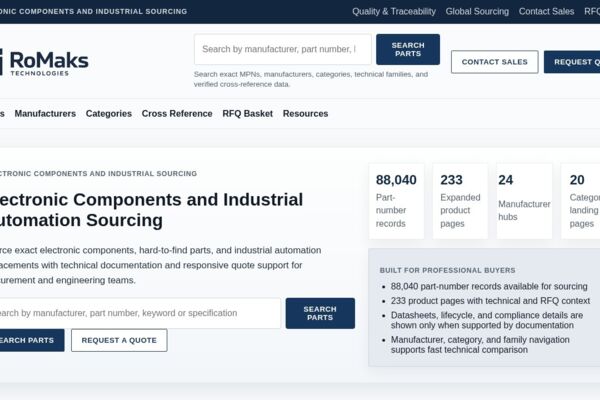Click the Request a Quote button
Viewport: 600px width, 400px height.
[119, 340]
